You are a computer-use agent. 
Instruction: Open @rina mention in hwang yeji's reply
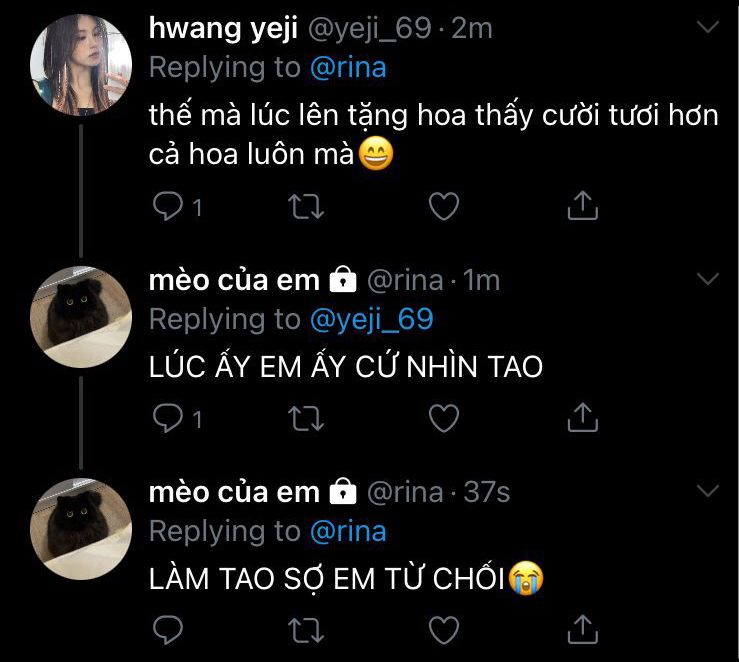click(x=348, y=67)
